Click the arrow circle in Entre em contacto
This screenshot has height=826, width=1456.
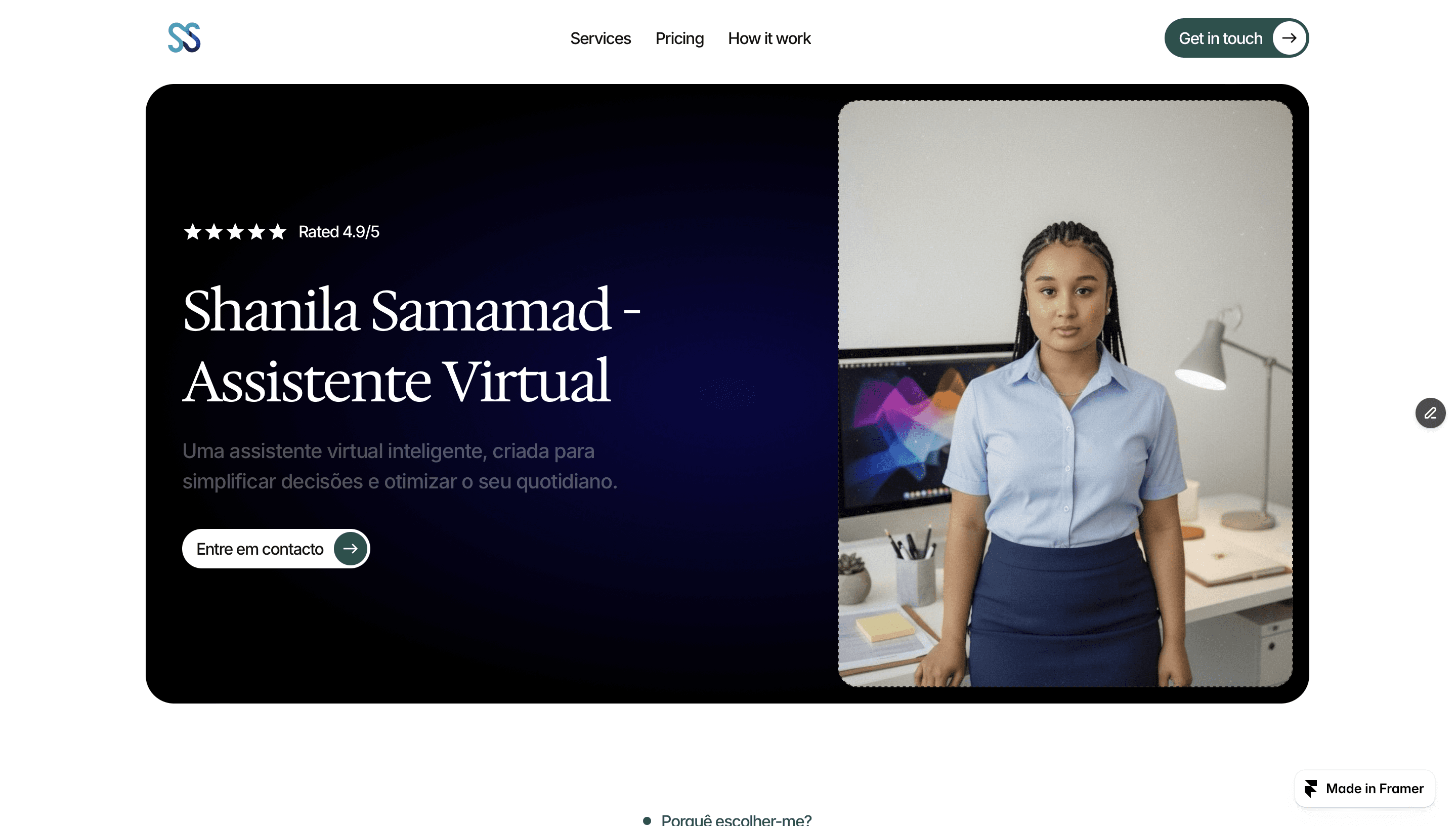351,549
